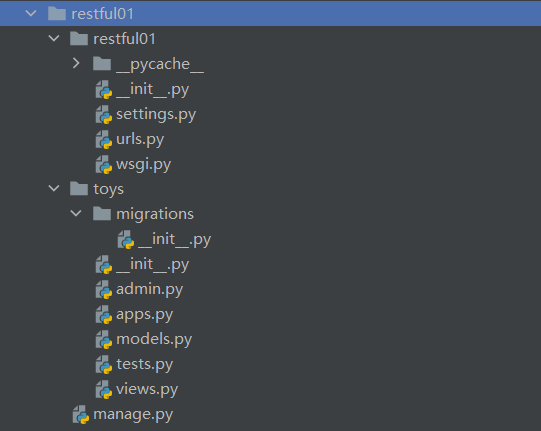This screenshot has height=431, width=541.
Task: Collapse the toys folder
Action: tap(54, 188)
